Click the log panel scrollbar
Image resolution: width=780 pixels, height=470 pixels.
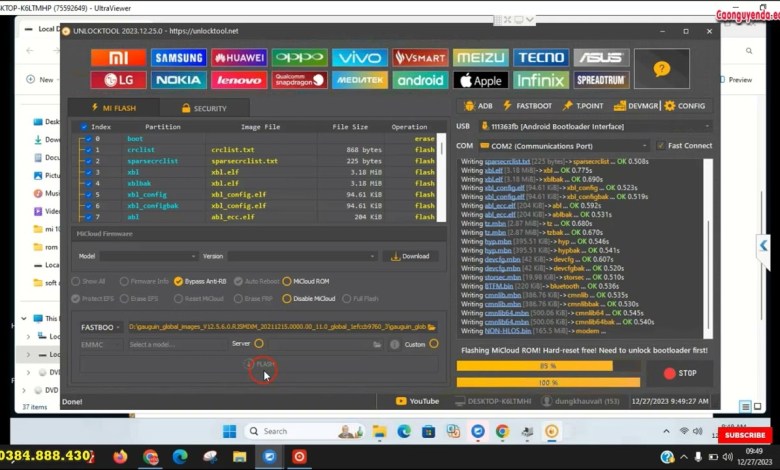click(x=708, y=249)
